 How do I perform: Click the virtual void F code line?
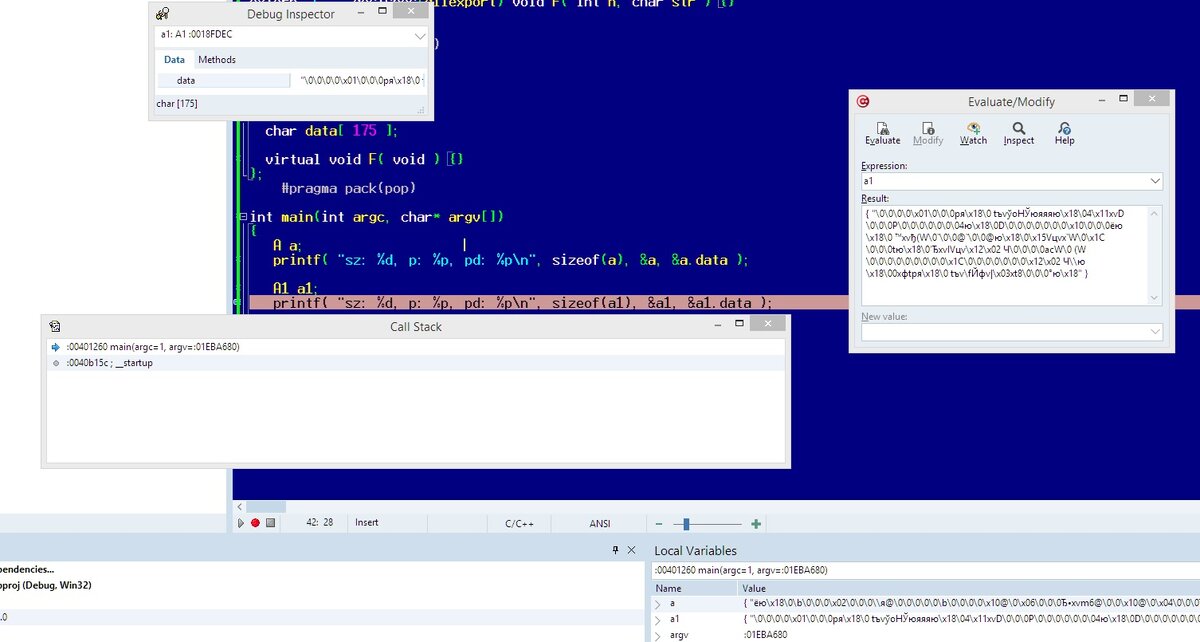(x=364, y=159)
